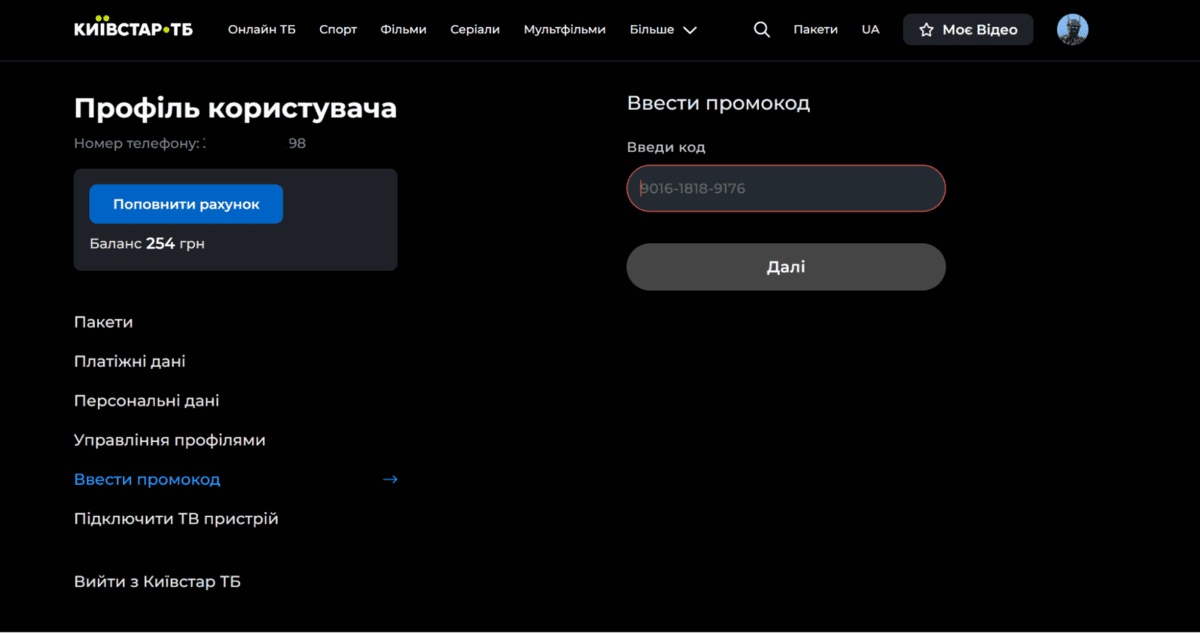Open Серіали section
Viewport: 1200px width, 633px height.
pos(475,30)
